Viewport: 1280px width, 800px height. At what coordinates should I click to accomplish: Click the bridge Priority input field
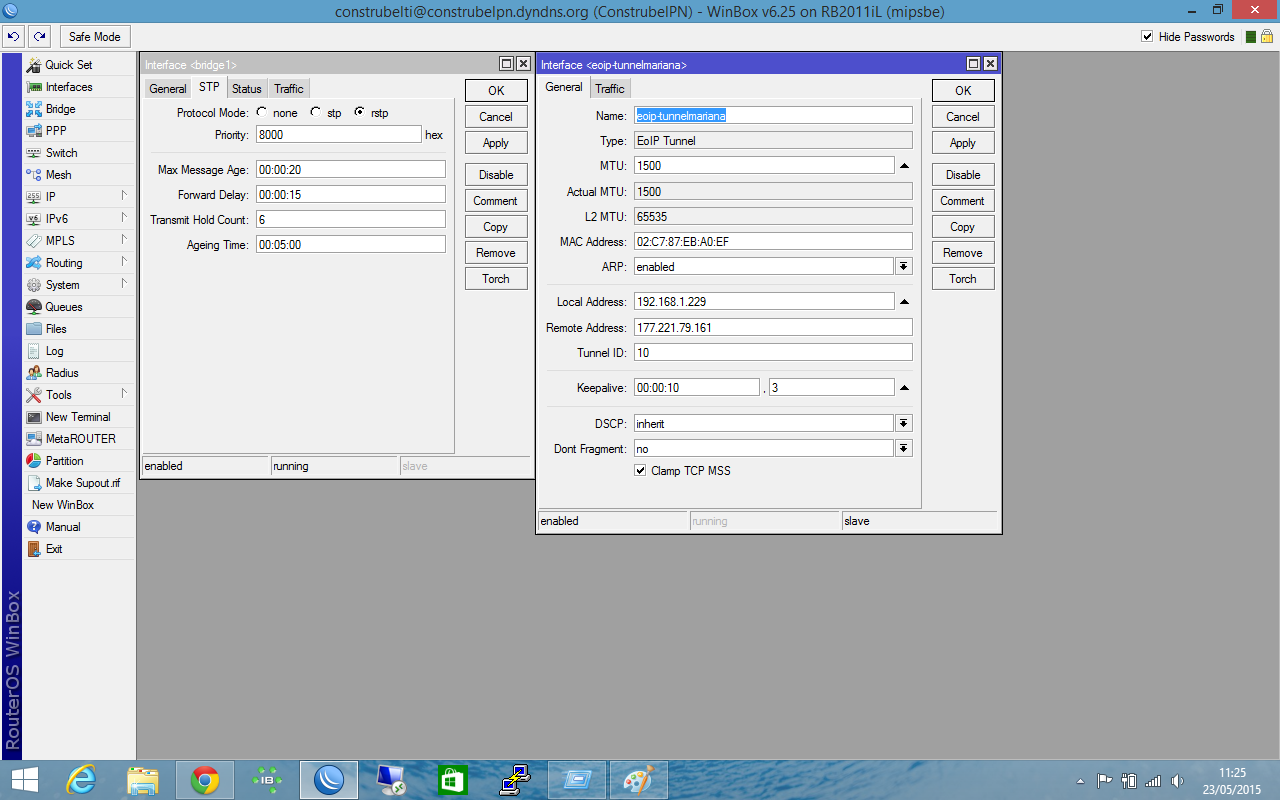point(339,134)
